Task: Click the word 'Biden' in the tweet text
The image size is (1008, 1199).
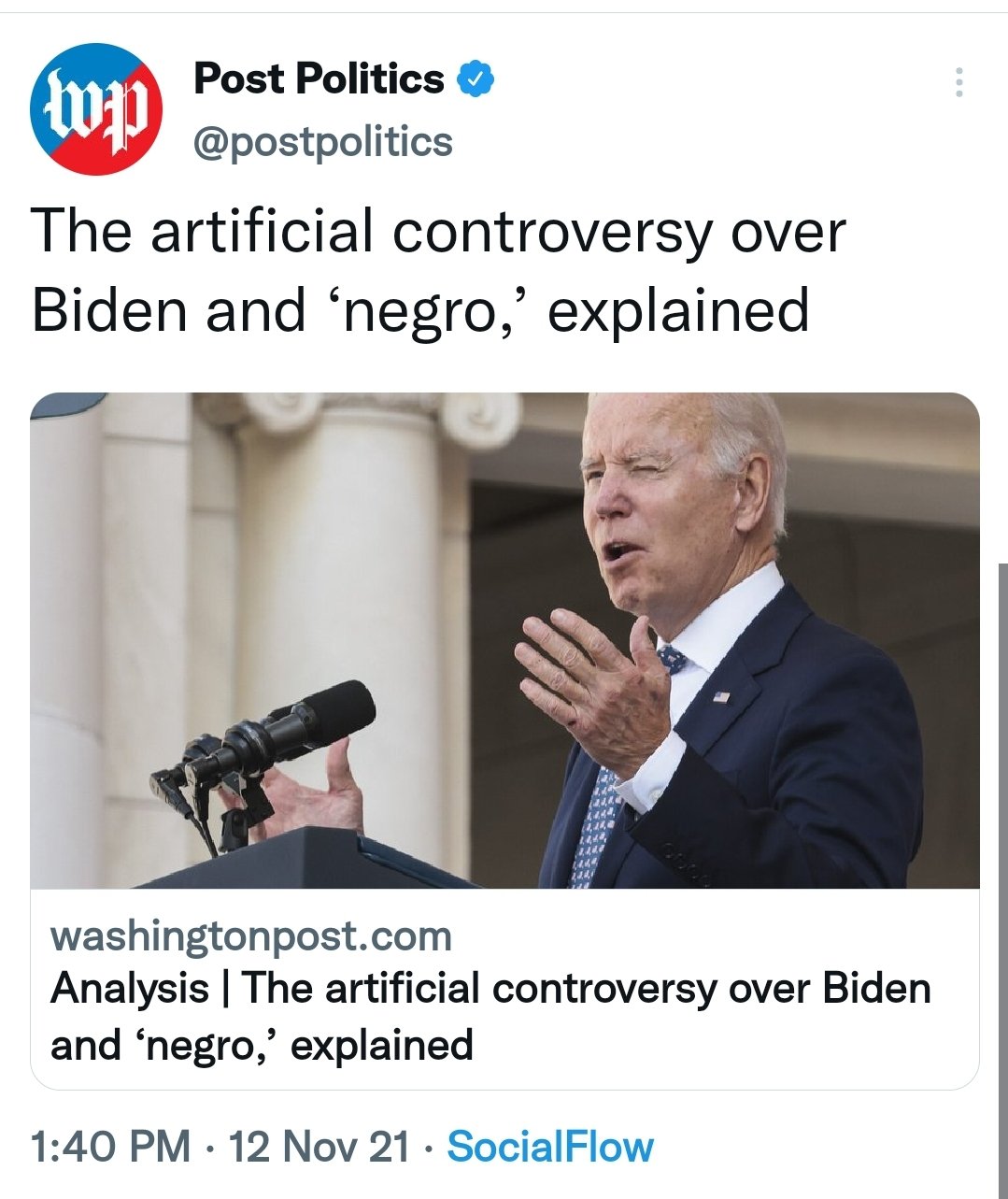Action: tap(110, 310)
